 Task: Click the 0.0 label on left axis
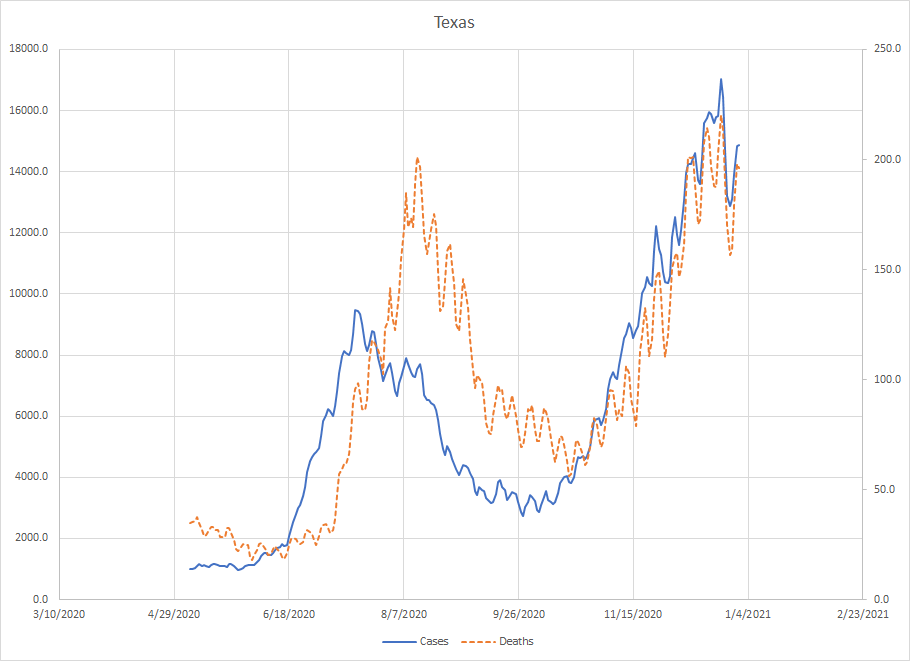tap(40, 599)
